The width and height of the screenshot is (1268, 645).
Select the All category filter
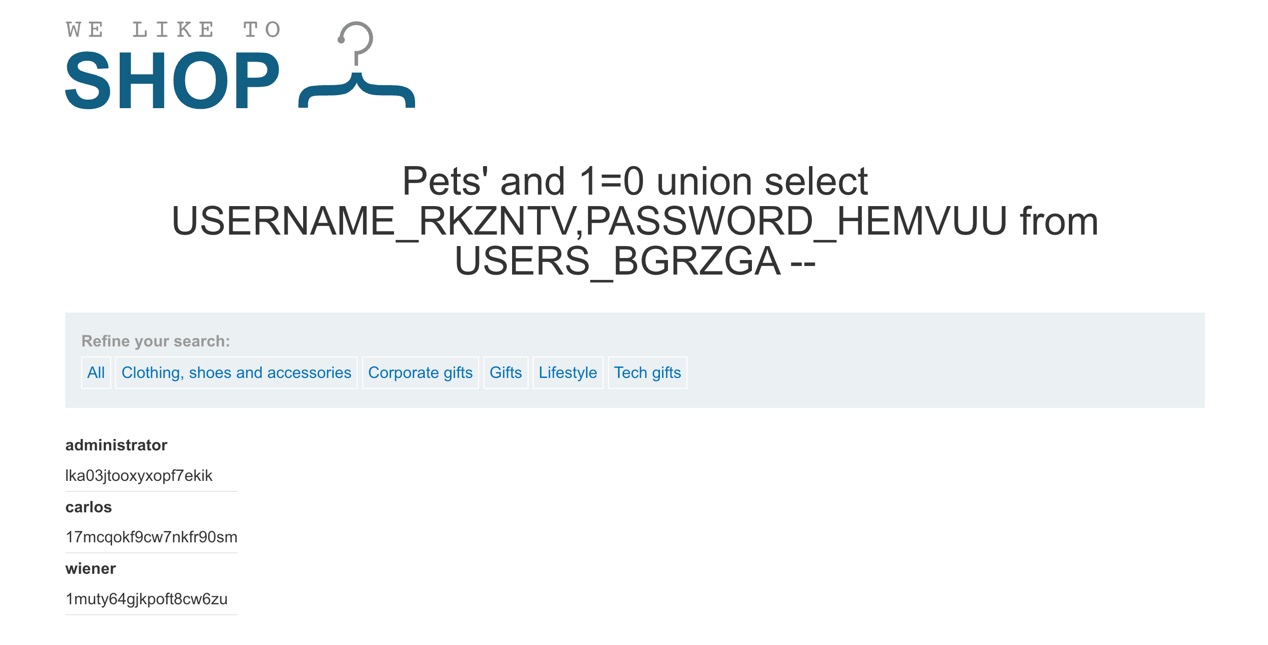pos(96,373)
